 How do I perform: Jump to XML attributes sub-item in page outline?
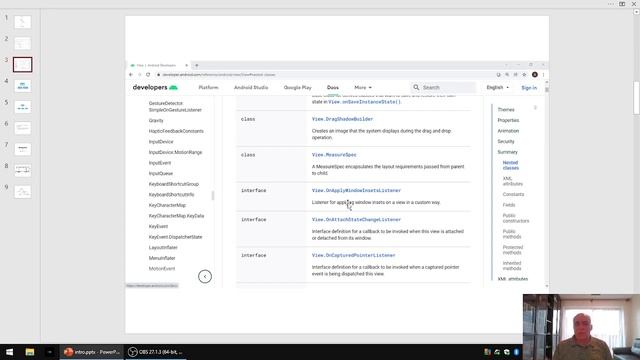point(513,181)
